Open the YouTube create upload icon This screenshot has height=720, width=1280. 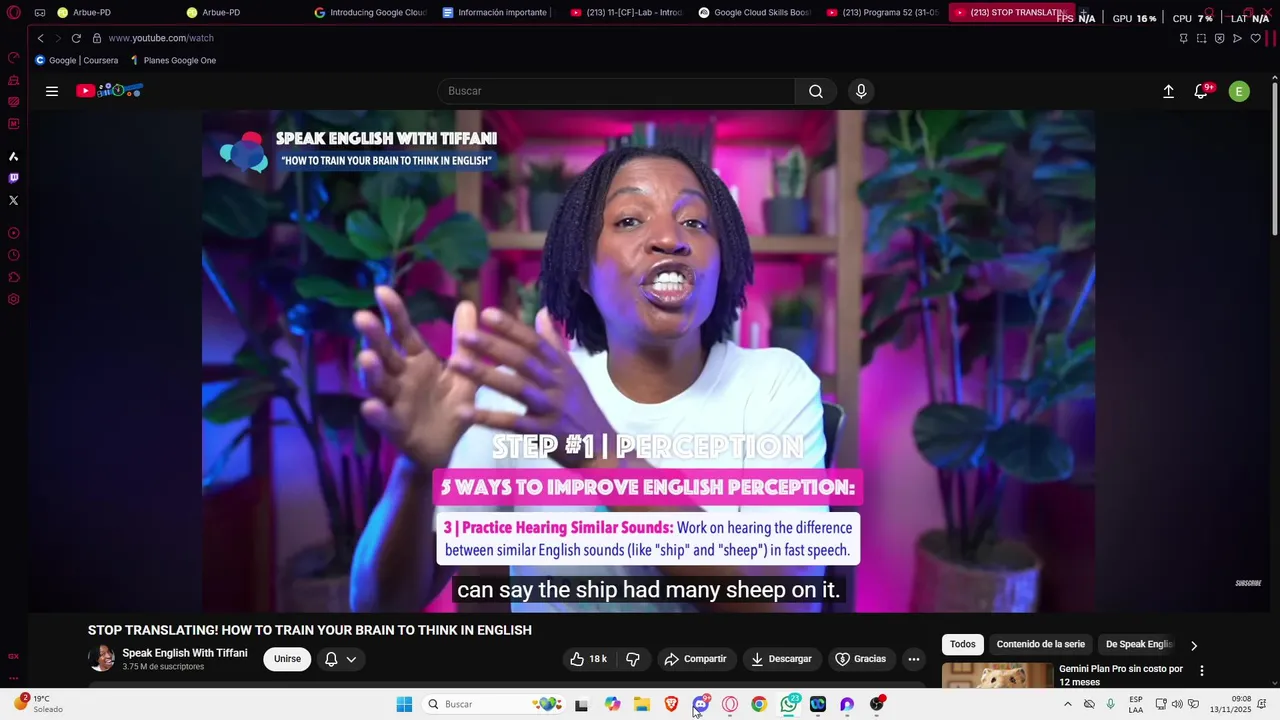pyautogui.click(x=1168, y=91)
